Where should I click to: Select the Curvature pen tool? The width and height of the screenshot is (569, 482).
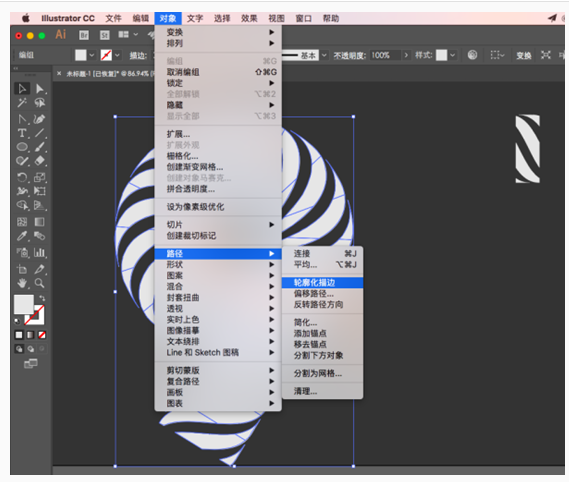40,119
